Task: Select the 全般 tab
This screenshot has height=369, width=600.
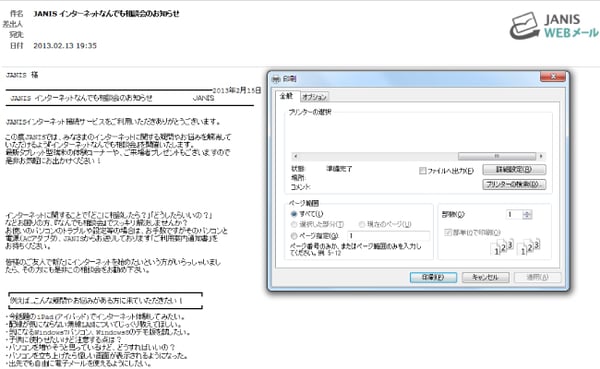Action: click(286, 96)
